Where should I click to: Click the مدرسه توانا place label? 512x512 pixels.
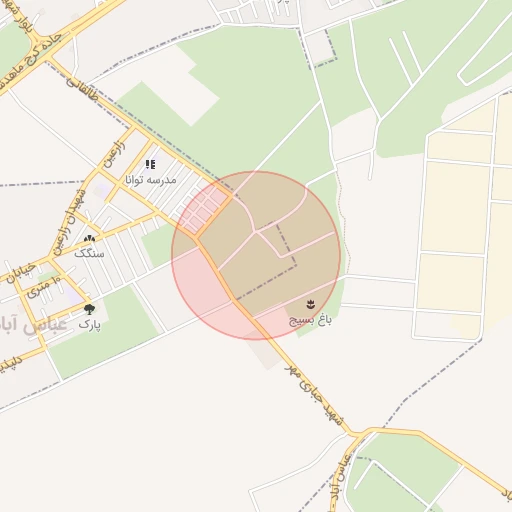(151, 180)
